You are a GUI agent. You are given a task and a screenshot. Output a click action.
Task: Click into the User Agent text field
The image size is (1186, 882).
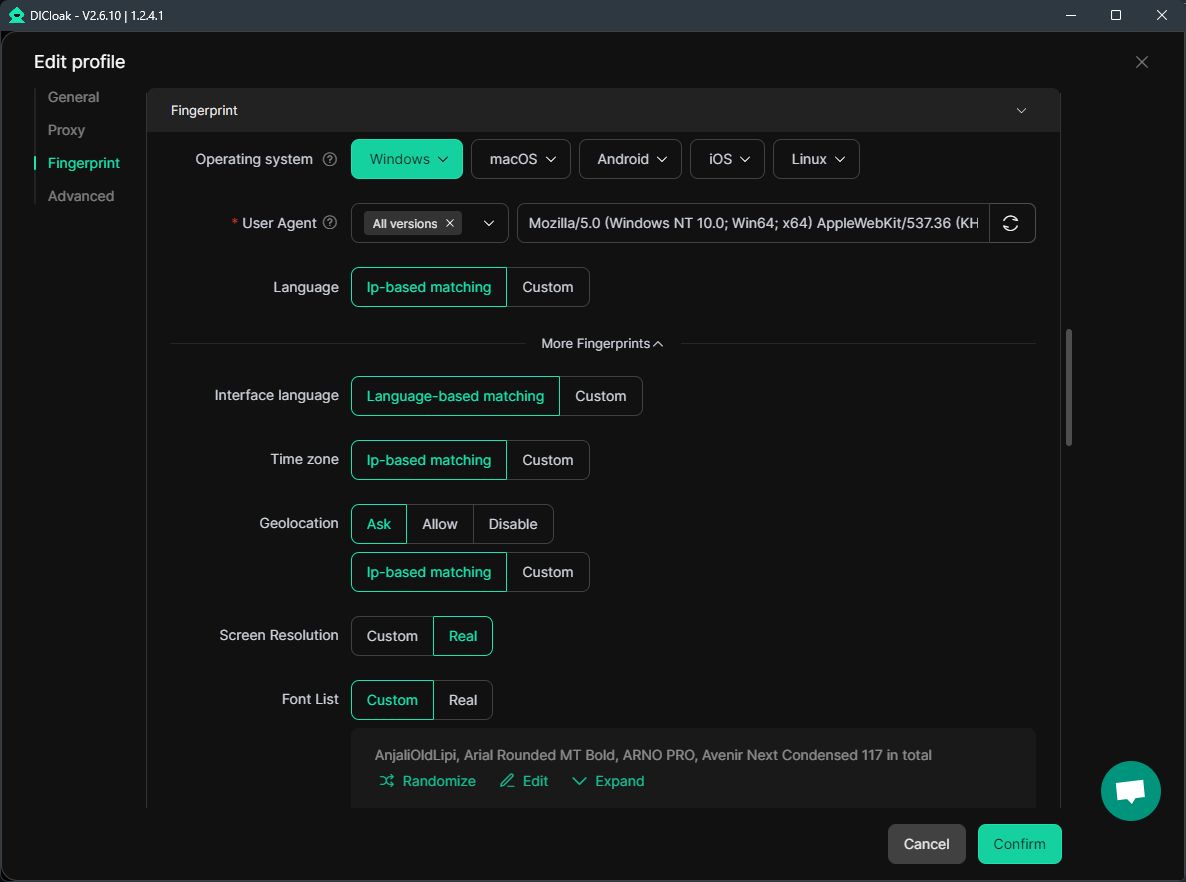(x=753, y=223)
